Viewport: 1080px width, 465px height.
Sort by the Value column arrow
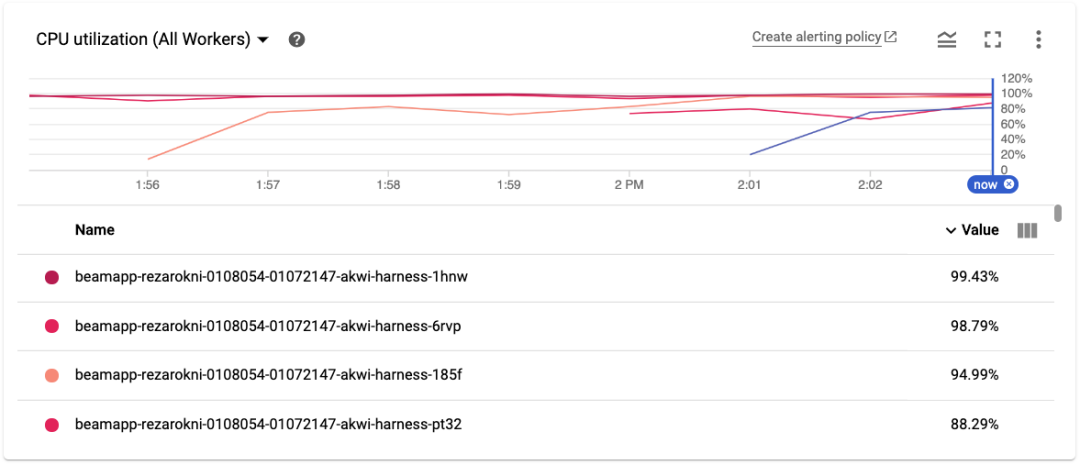click(x=950, y=231)
